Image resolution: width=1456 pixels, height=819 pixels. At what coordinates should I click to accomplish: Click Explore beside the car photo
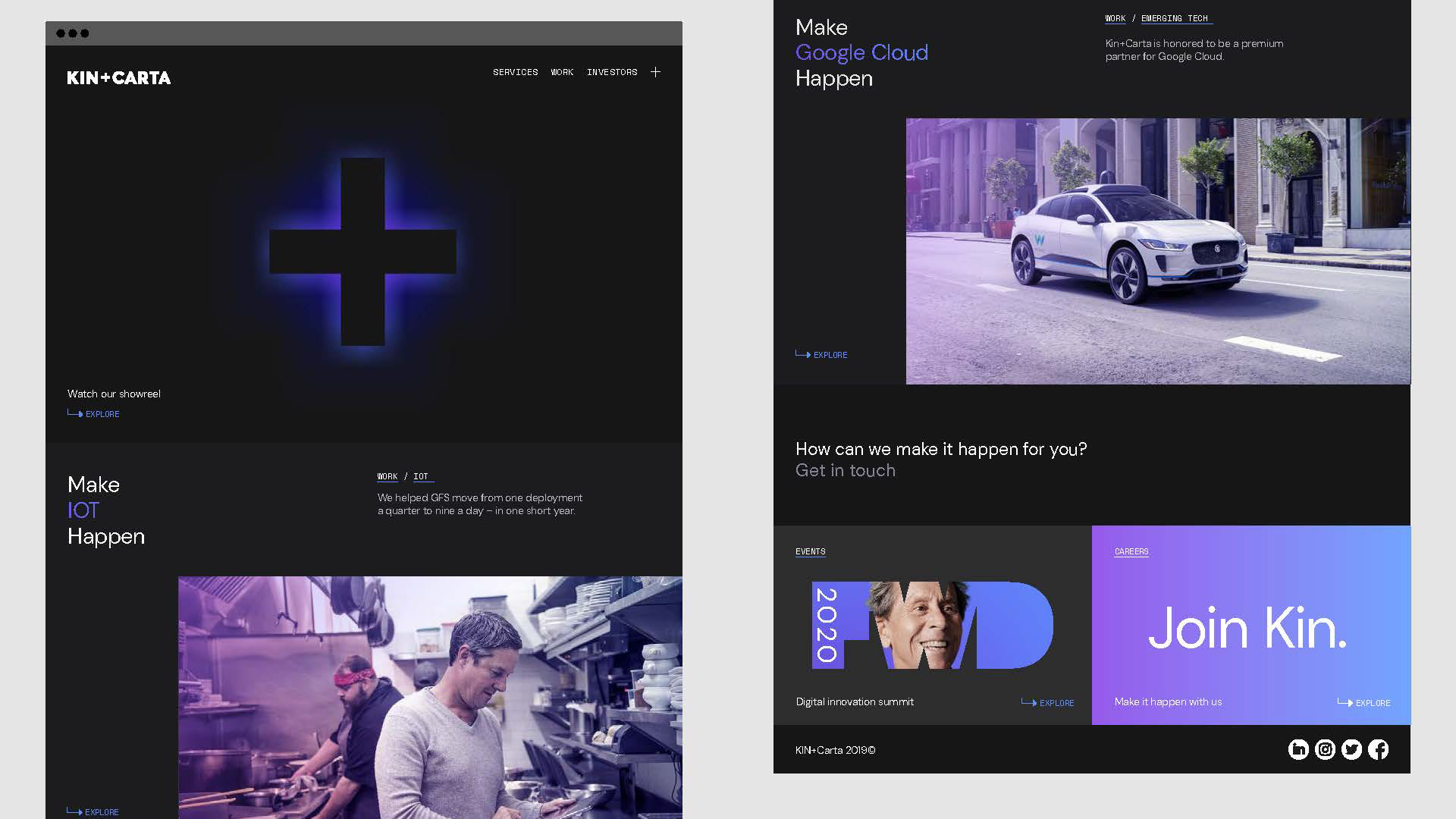pos(821,354)
